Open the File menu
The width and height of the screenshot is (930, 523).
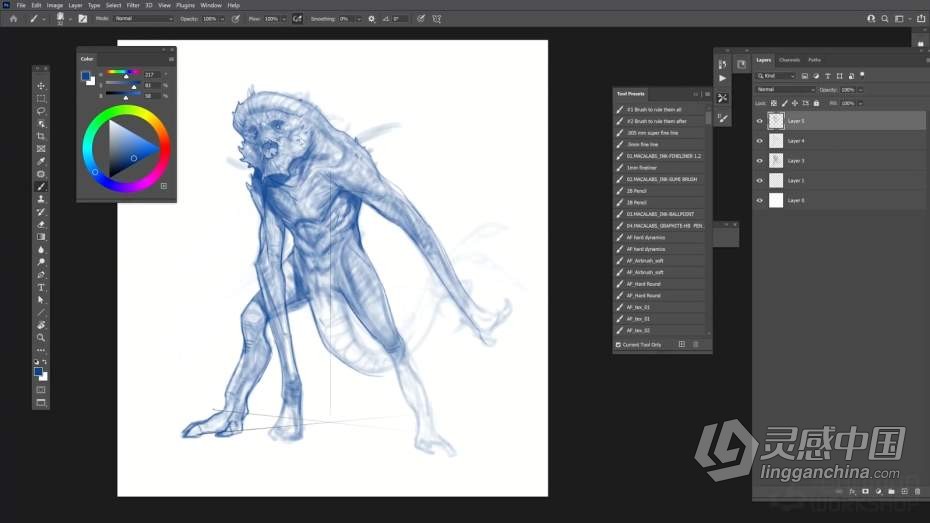coord(21,5)
